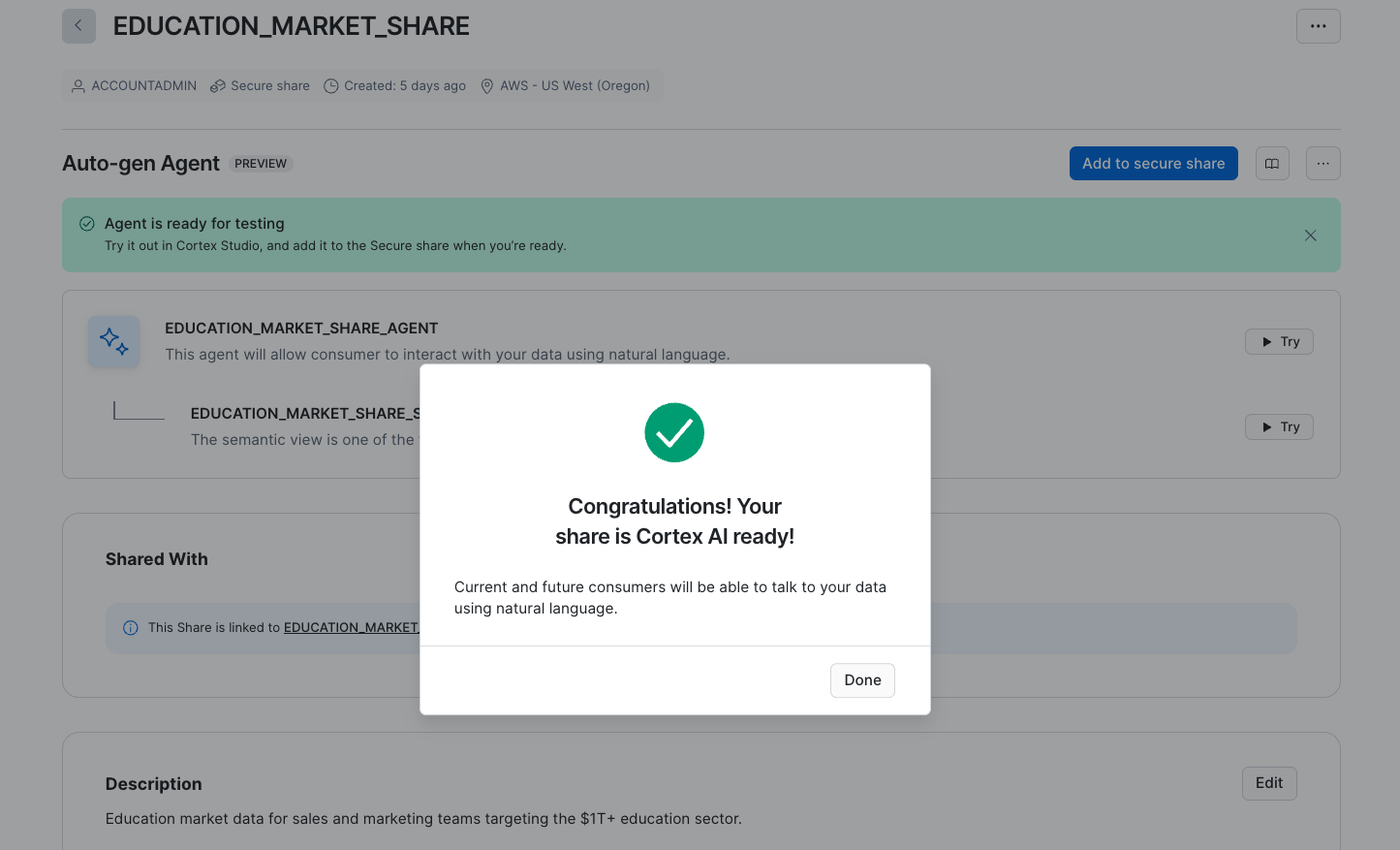Try the EDUCATION_MARKET_SHARE_AGENT
This screenshot has width=1400, height=850.
pyautogui.click(x=1279, y=342)
